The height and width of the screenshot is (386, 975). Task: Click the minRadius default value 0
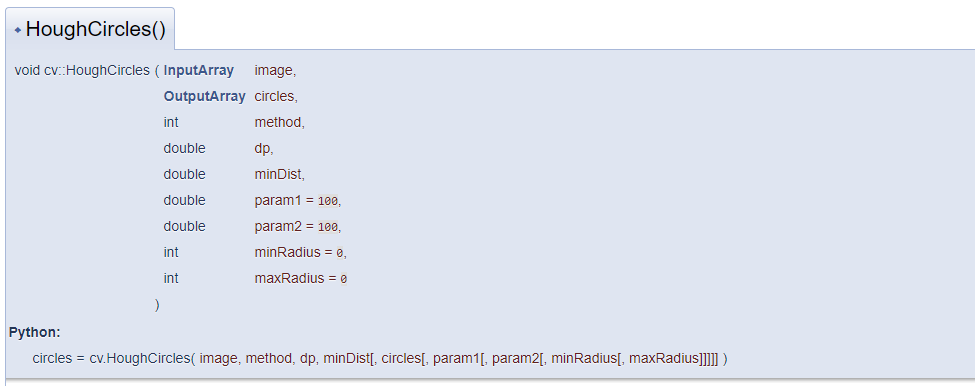pos(340,254)
